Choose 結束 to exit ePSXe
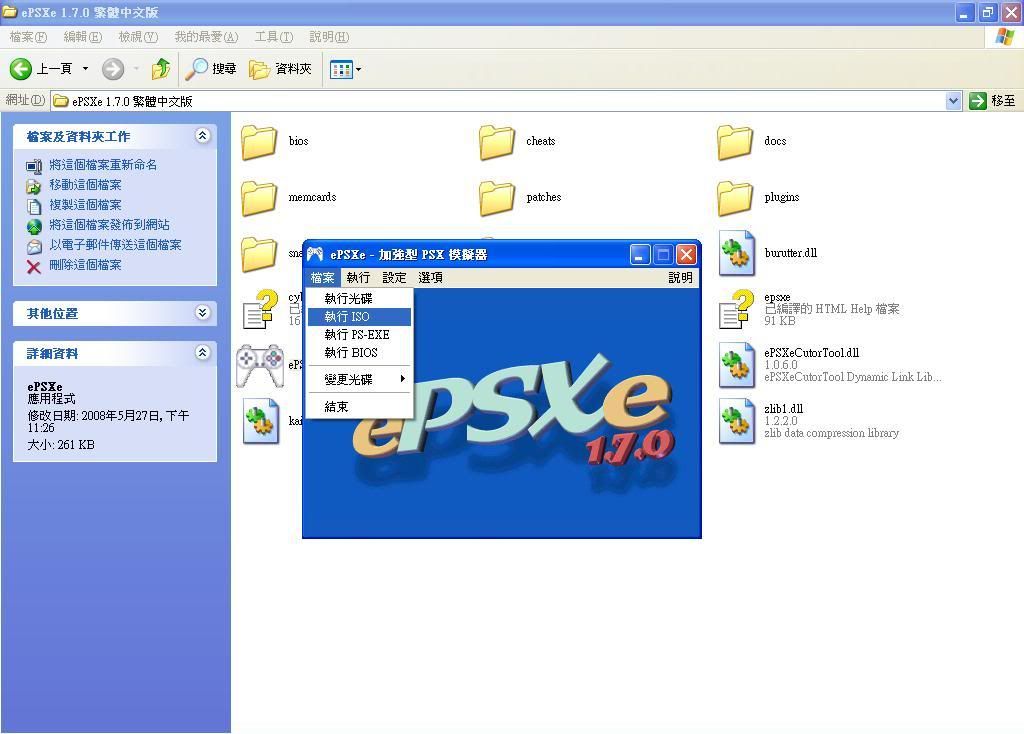The width and height of the screenshot is (1024, 734). coord(359,407)
